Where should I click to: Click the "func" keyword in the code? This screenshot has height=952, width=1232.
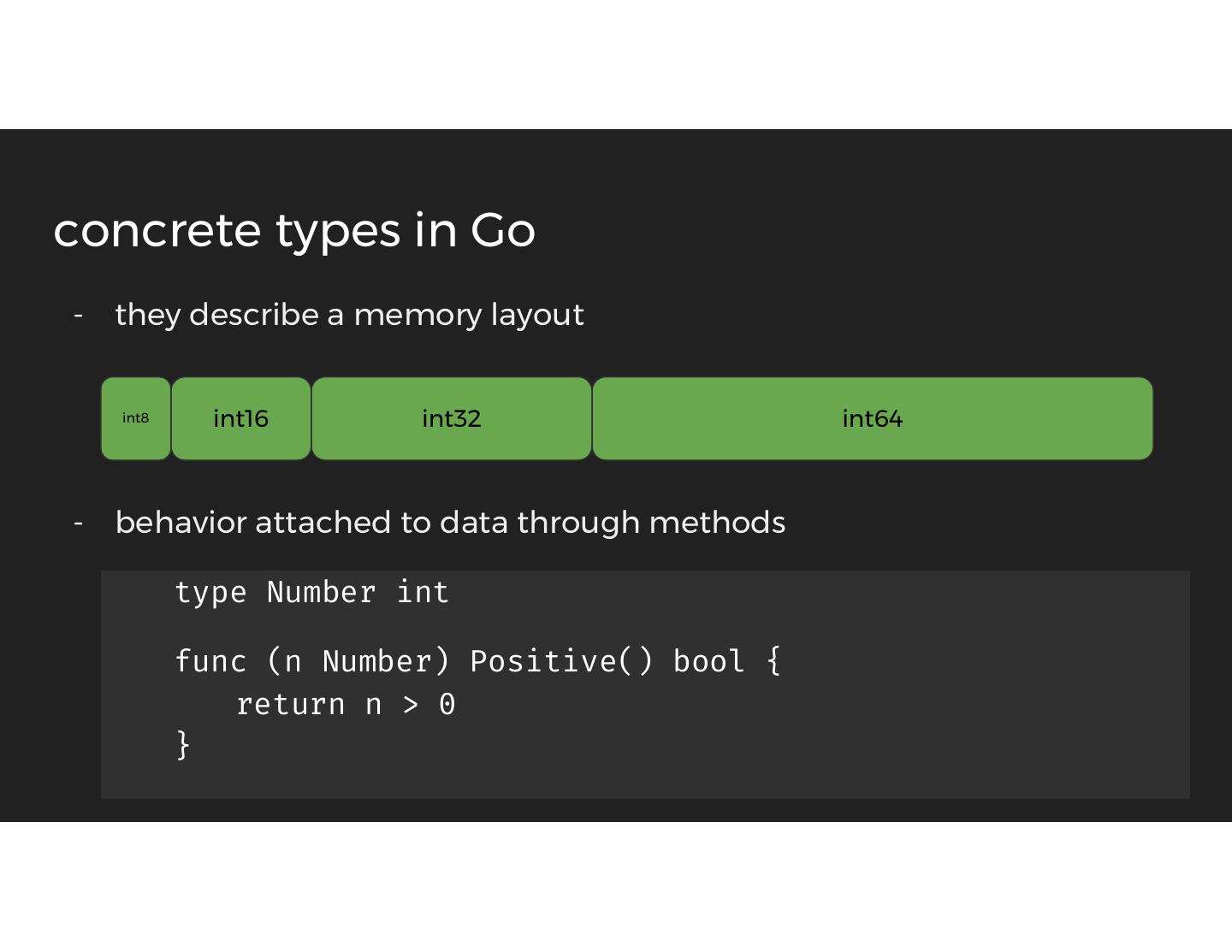pos(210,661)
